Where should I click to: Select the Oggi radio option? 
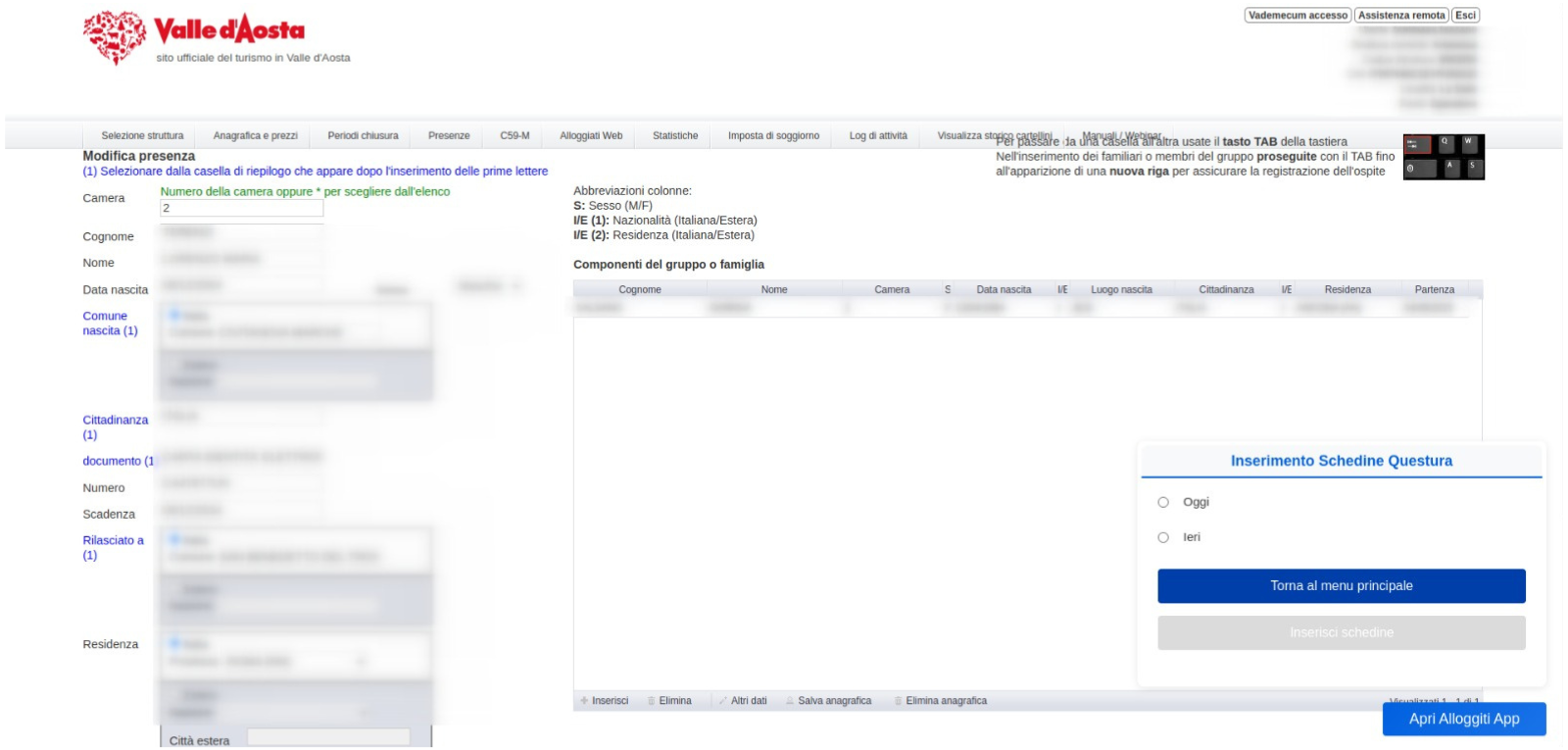[x=1163, y=502]
